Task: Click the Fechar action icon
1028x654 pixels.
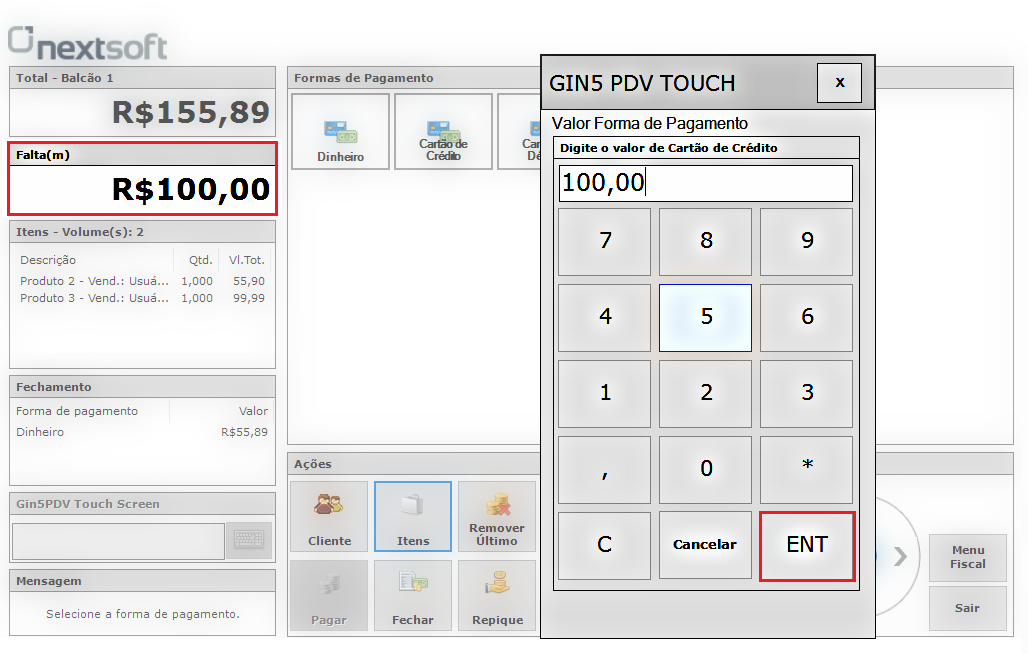Action: tap(413, 595)
